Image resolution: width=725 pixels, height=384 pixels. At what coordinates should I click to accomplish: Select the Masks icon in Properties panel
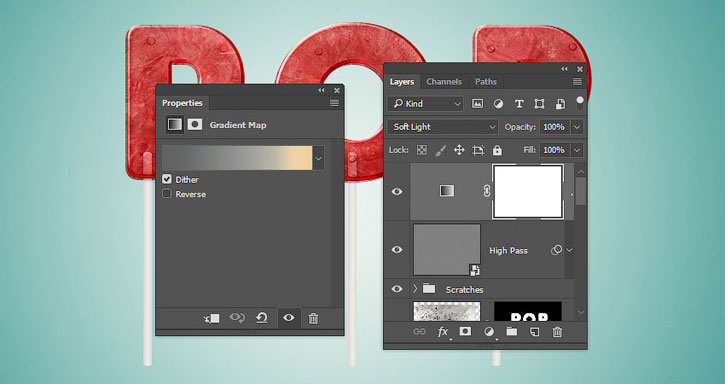[x=195, y=124]
